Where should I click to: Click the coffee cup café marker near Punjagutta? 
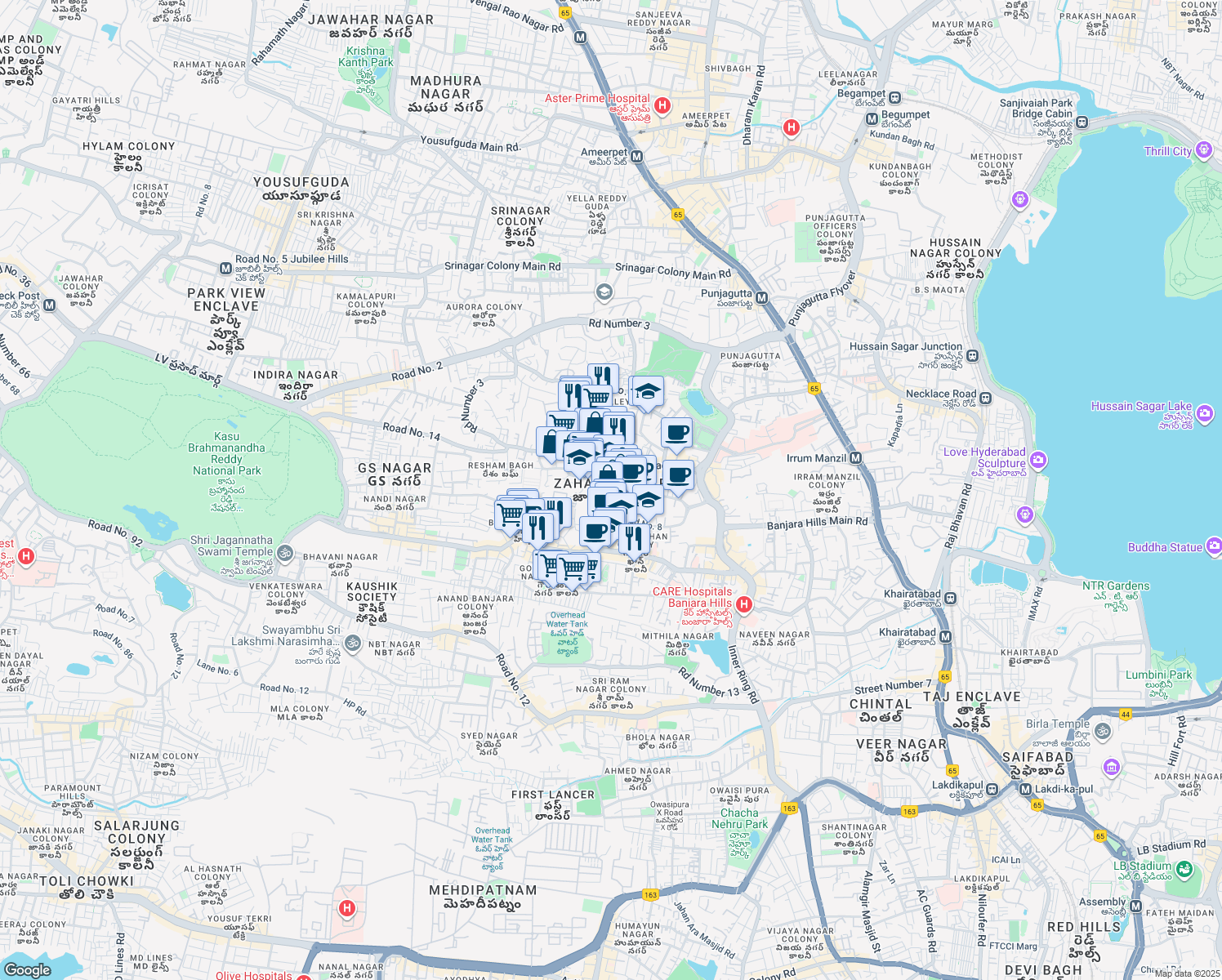pos(677,434)
